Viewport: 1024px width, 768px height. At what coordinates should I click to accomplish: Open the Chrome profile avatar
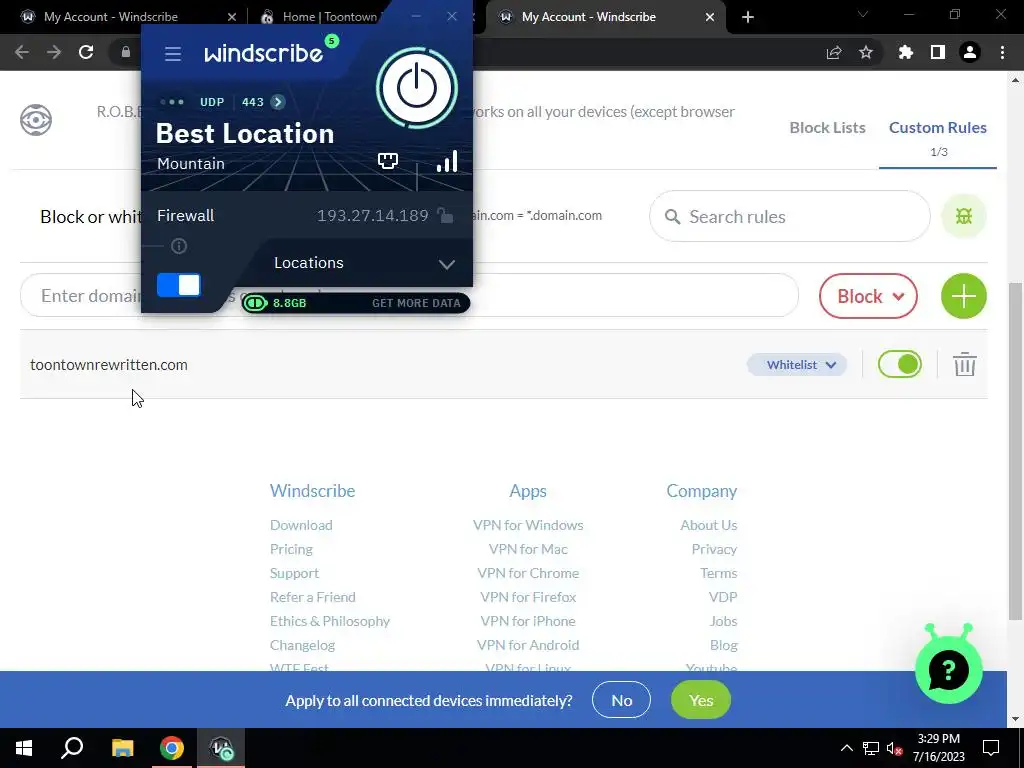(x=970, y=52)
